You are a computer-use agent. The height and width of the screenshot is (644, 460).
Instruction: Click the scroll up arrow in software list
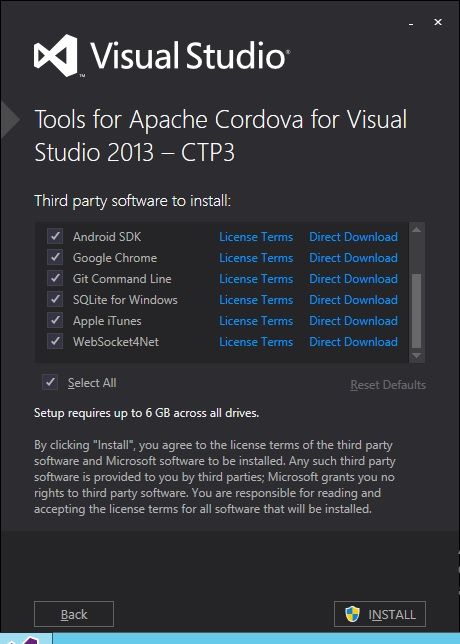[x=416, y=230]
